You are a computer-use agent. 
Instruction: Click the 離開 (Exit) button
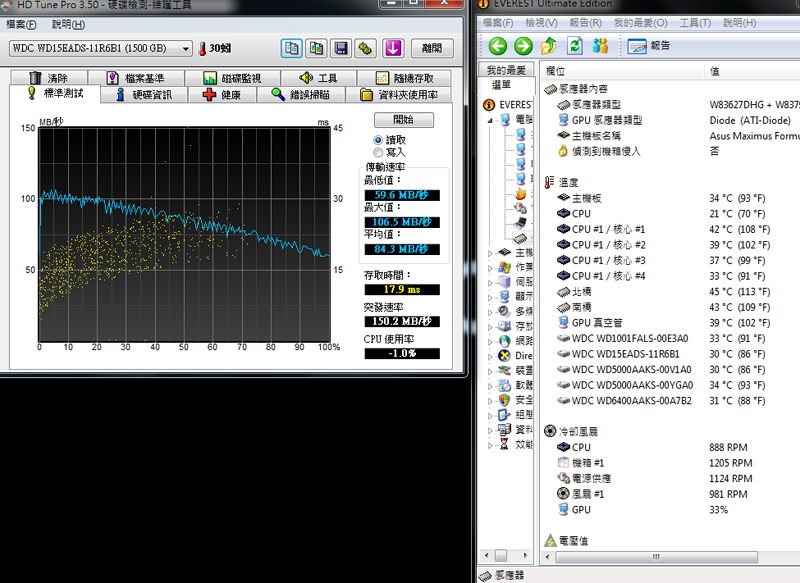pyautogui.click(x=431, y=48)
